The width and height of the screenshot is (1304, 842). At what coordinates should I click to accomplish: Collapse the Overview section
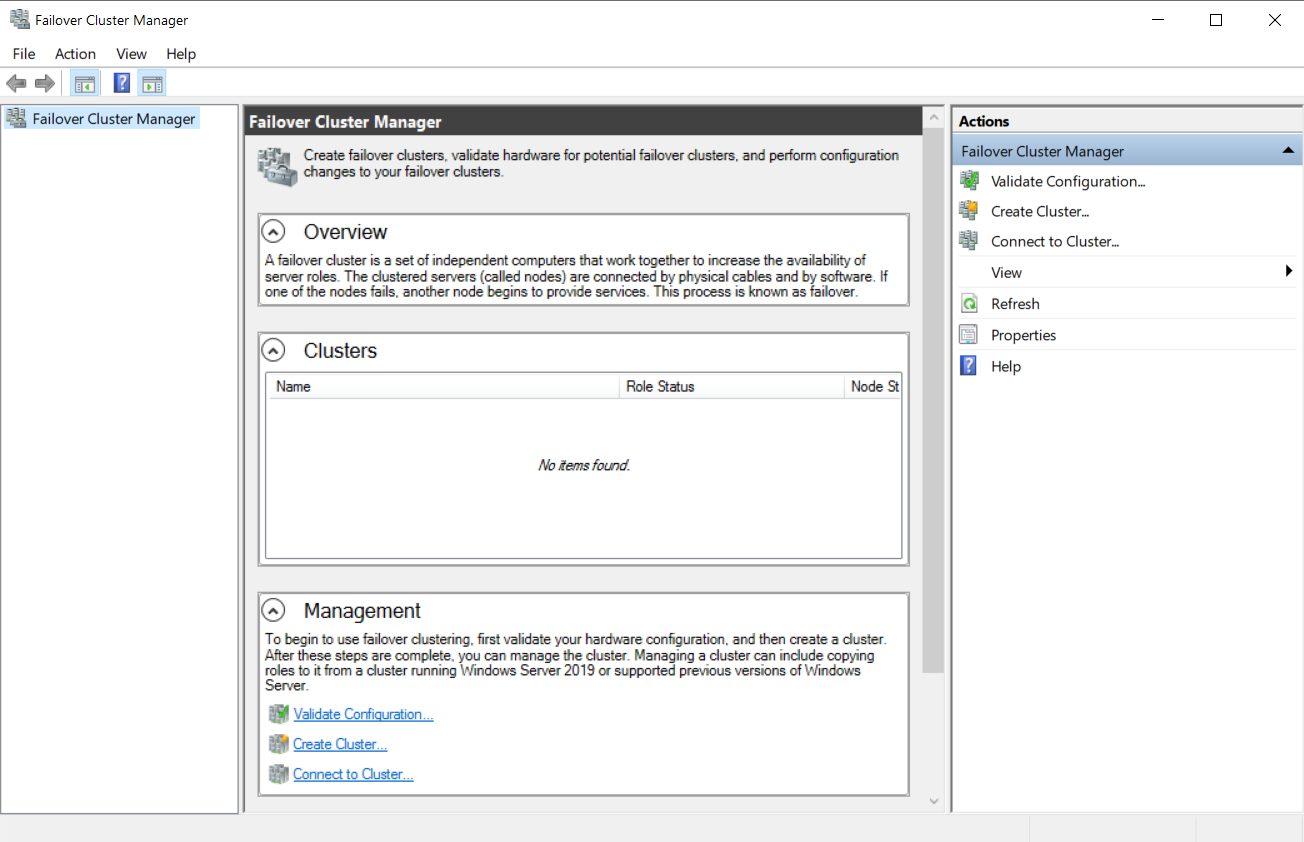click(x=273, y=231)
